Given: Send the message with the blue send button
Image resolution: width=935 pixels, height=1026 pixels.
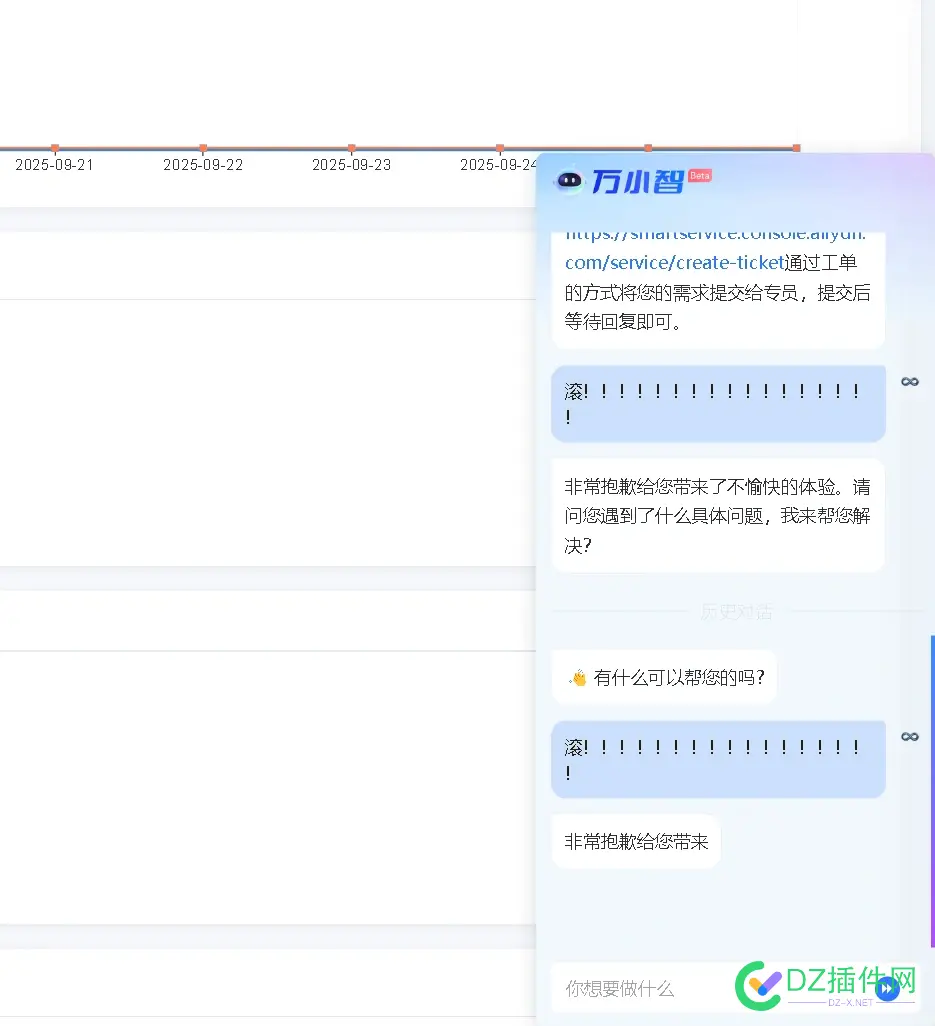Looking at the screenshot, I should [x=887, y=988].
